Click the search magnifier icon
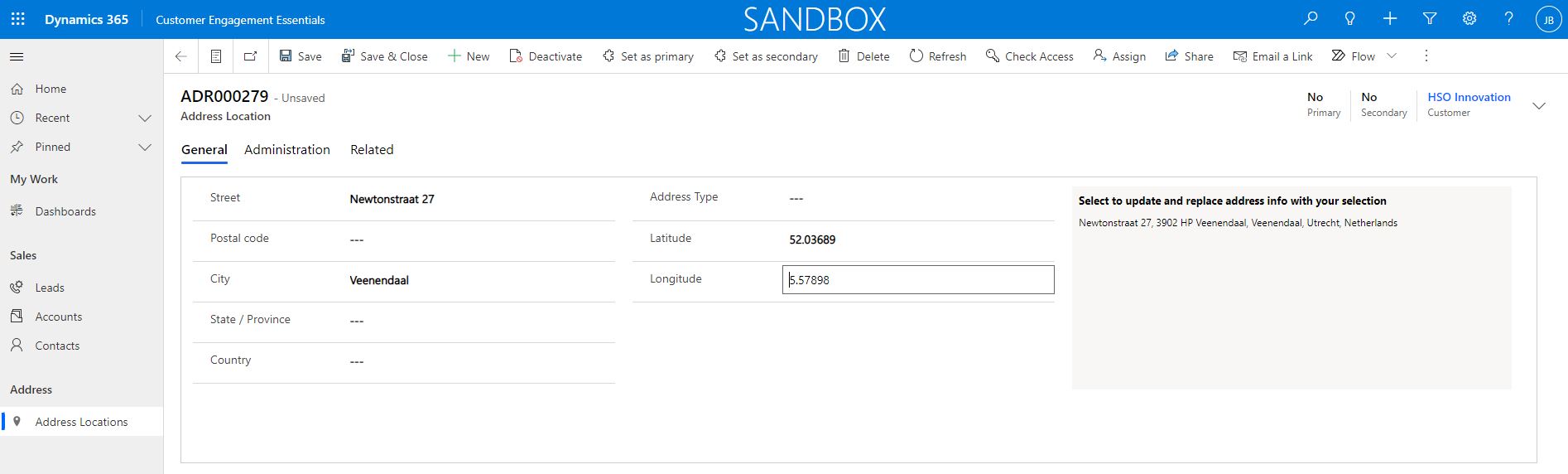The width and height of the screenshot is (1568, 474). (1311, 19)
